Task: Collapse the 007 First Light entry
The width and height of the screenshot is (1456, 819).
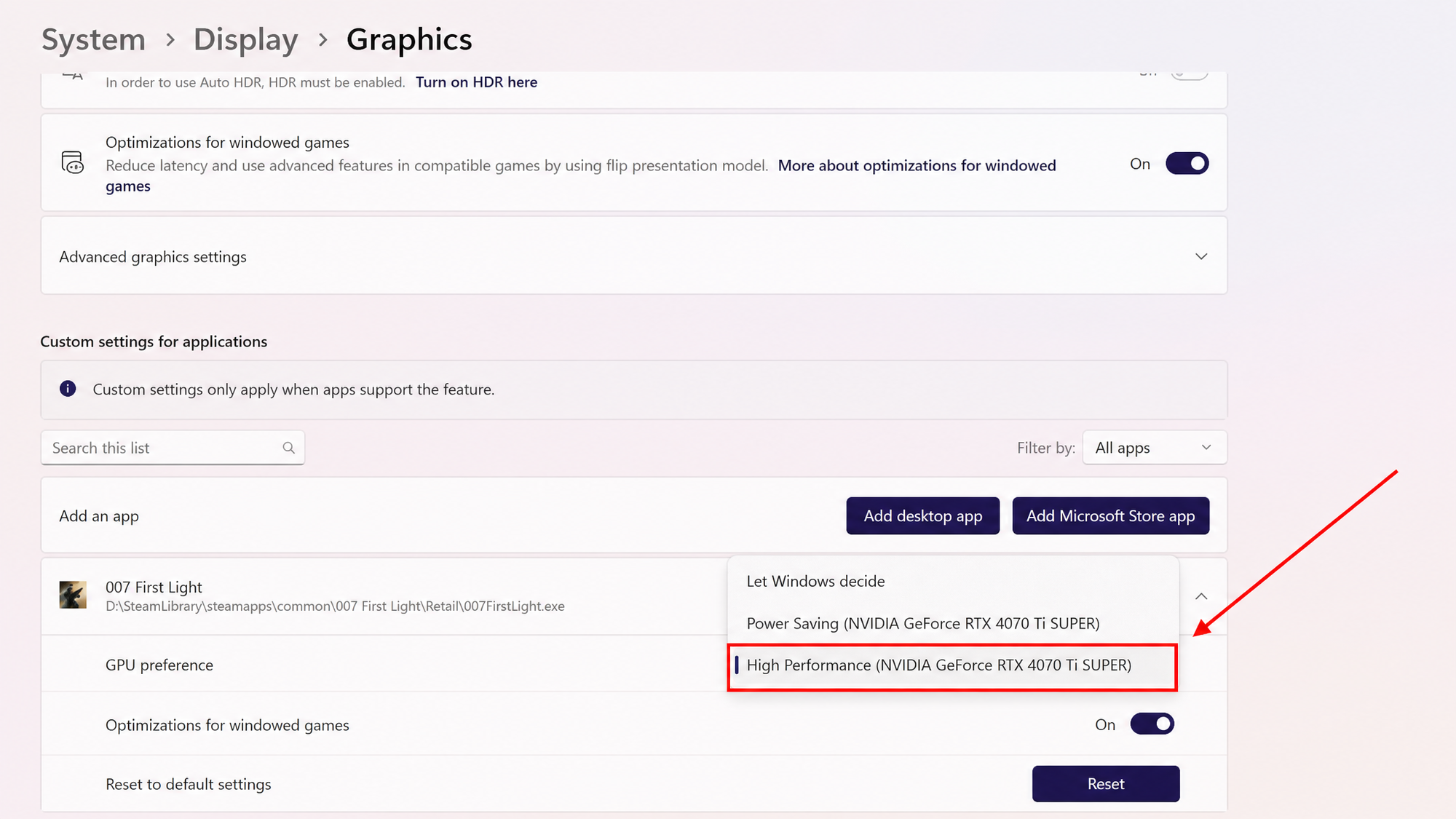Action: point(1201,596)
